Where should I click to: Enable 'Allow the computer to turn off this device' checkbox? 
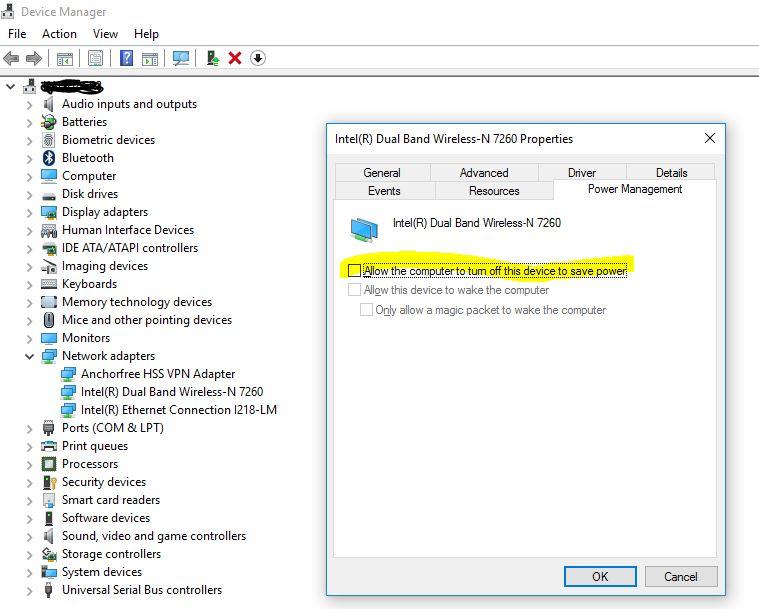(354, 270)
